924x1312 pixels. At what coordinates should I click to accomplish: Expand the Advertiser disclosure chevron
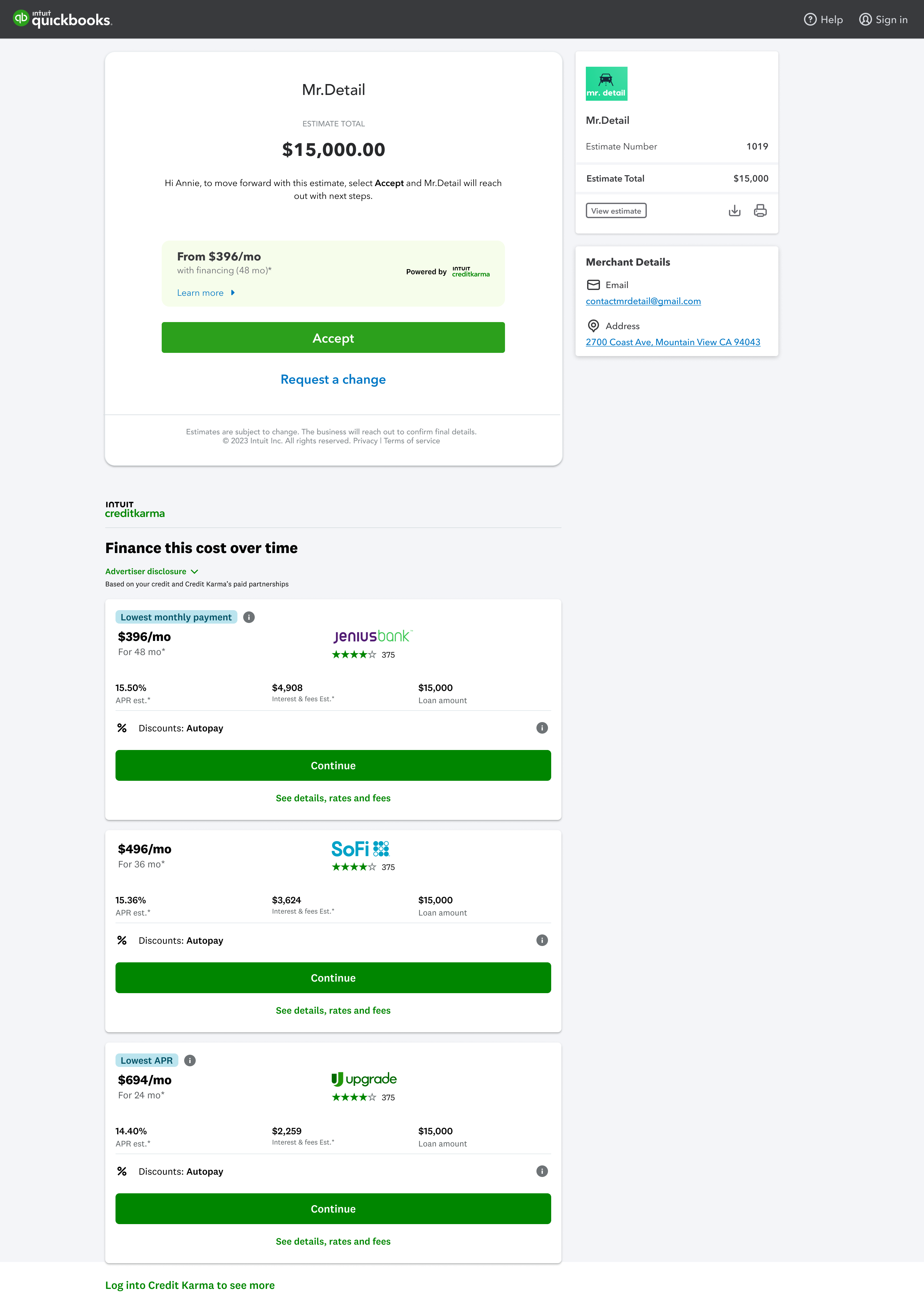click(194, 571)
